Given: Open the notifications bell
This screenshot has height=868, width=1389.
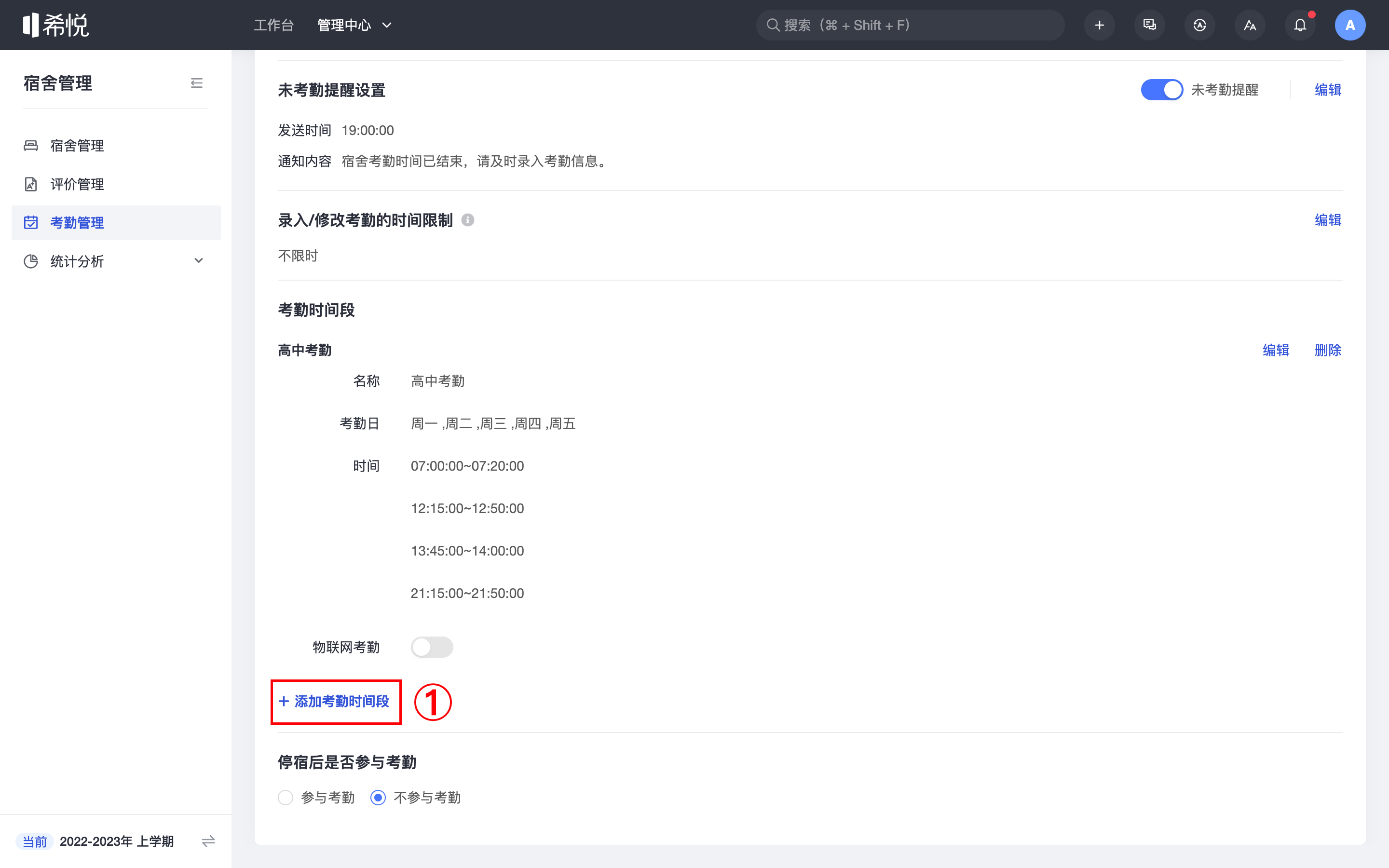Looking at the screenshot, I should (1300, 25).
